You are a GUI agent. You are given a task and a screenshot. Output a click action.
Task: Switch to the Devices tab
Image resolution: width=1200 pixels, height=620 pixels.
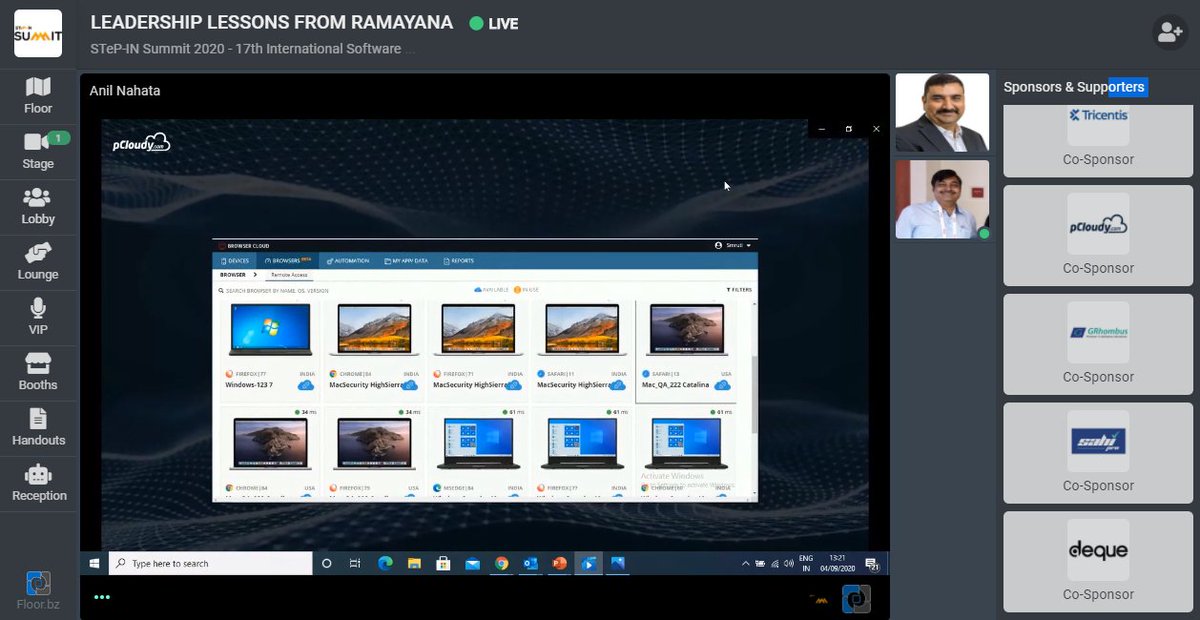[x=234, y=260]
